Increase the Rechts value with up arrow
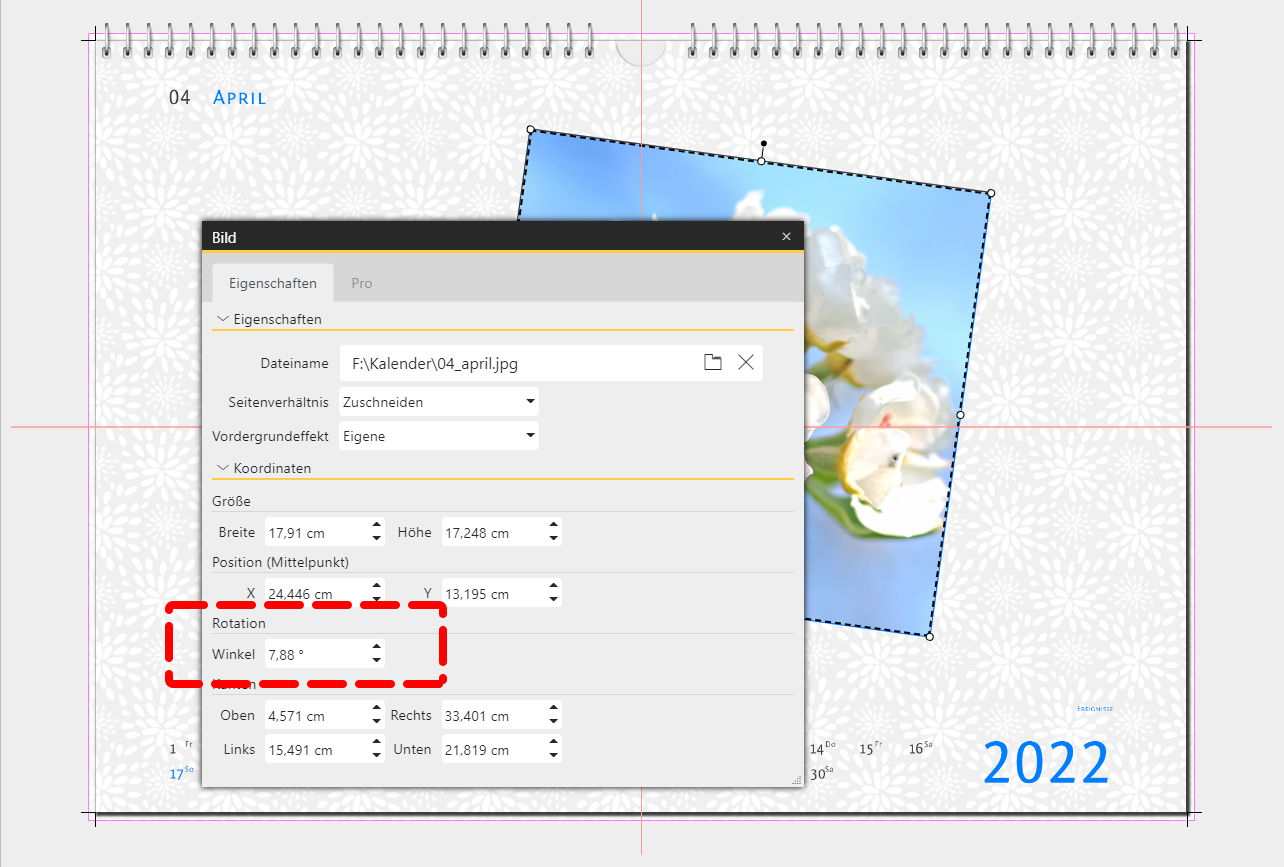 pyautogui.click(x=554, y=709)
